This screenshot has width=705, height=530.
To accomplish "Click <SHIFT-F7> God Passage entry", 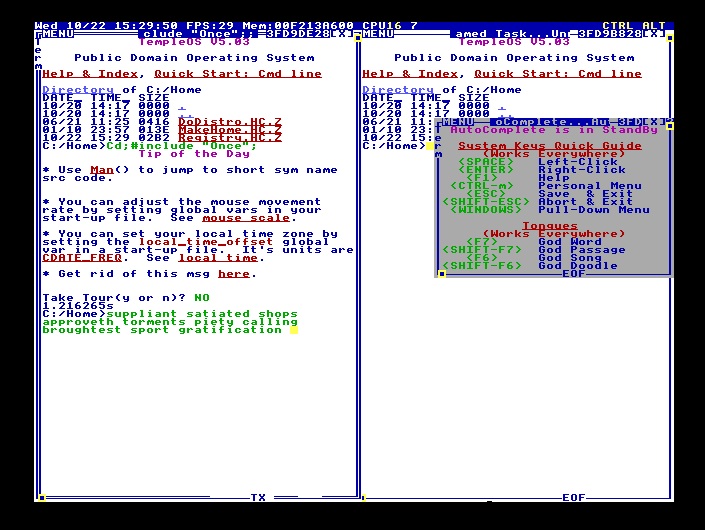I will [534, 250].
